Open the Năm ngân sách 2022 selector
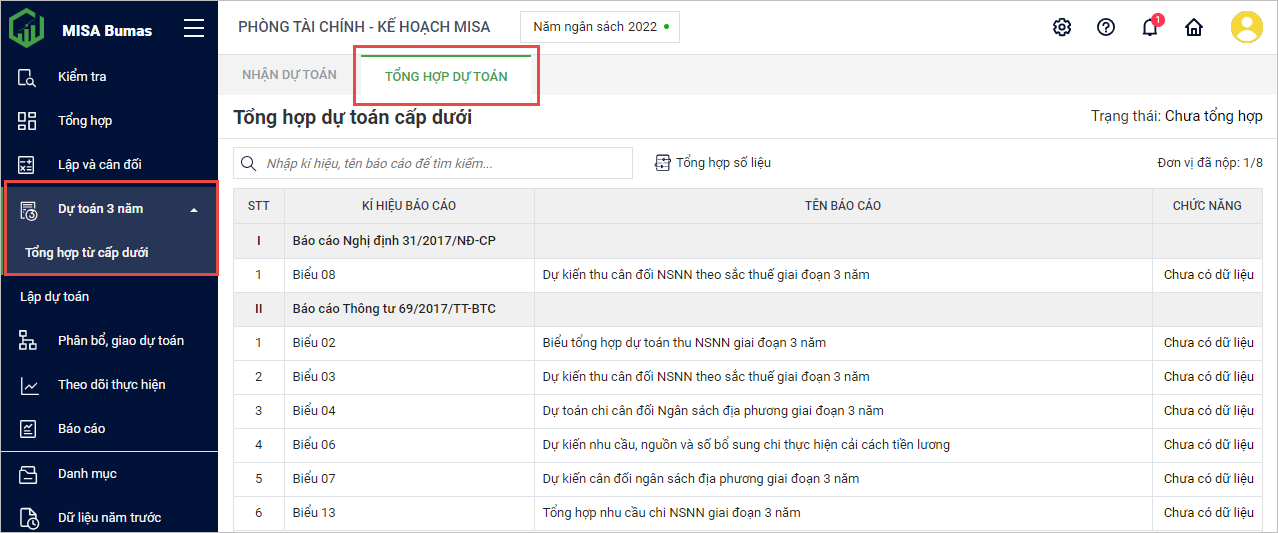The image size is (1278, 533). coord(600,27)
